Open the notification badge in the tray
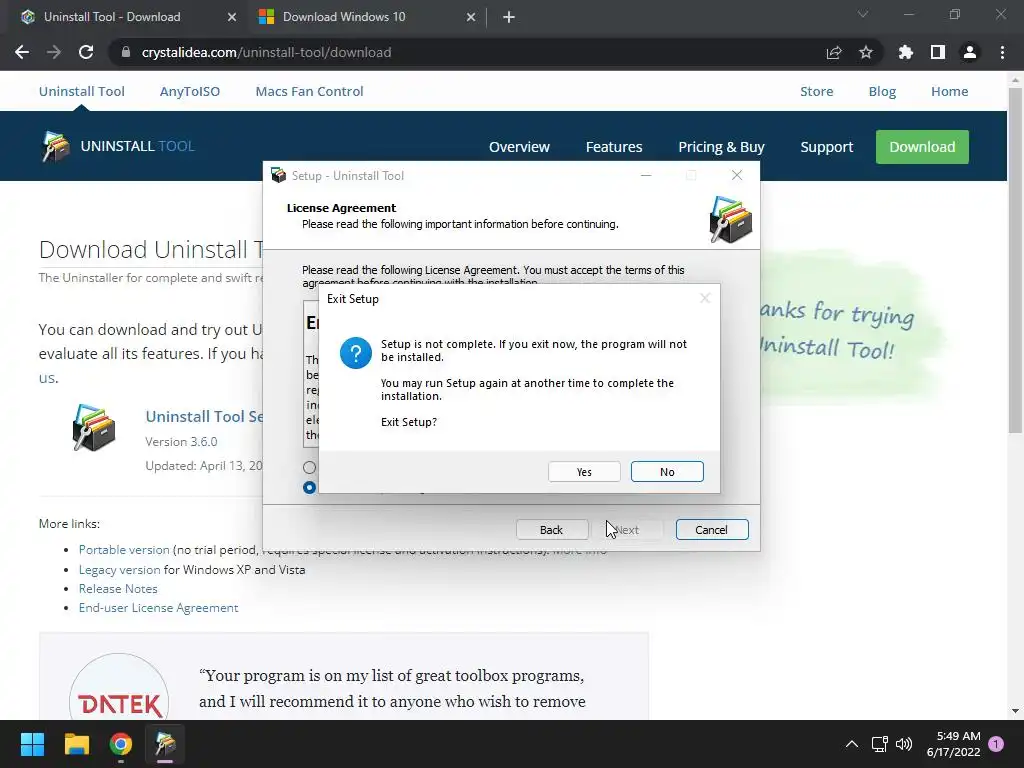 coord(996,744)
